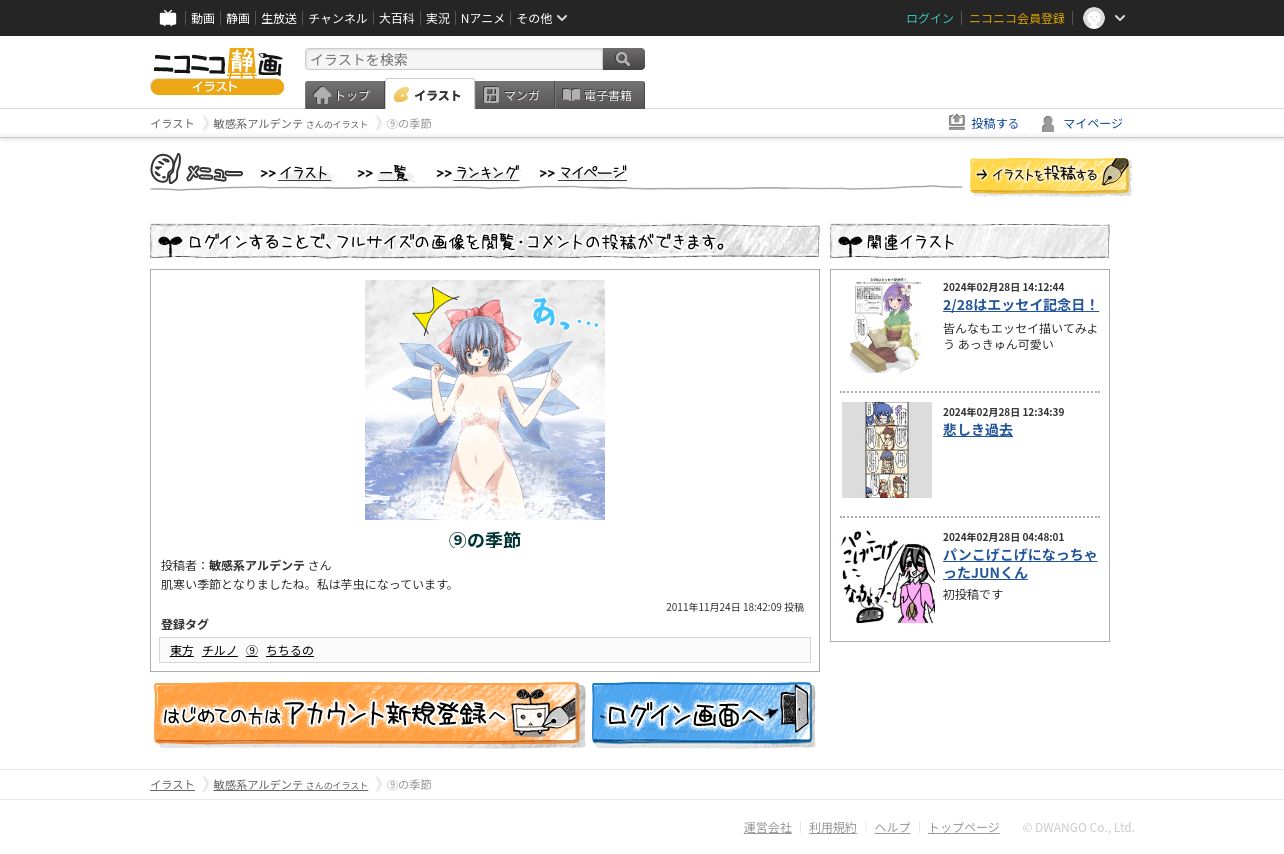The width and height of the screenshot is (1284, 854).
Task: Switch to the イラスト tab
Action: [430, 94]
